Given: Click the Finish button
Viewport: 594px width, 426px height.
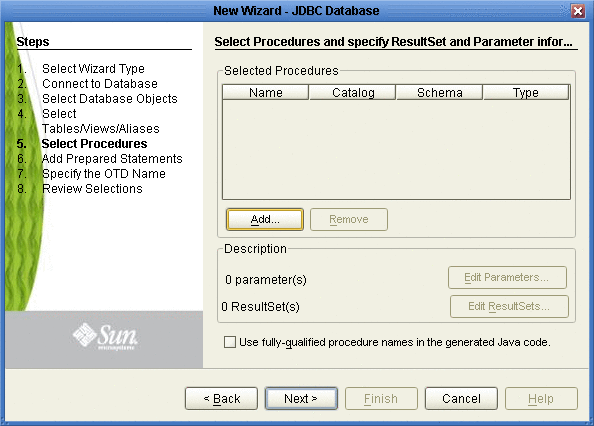Looking at the screenshot, I should (x=381, y=398).
